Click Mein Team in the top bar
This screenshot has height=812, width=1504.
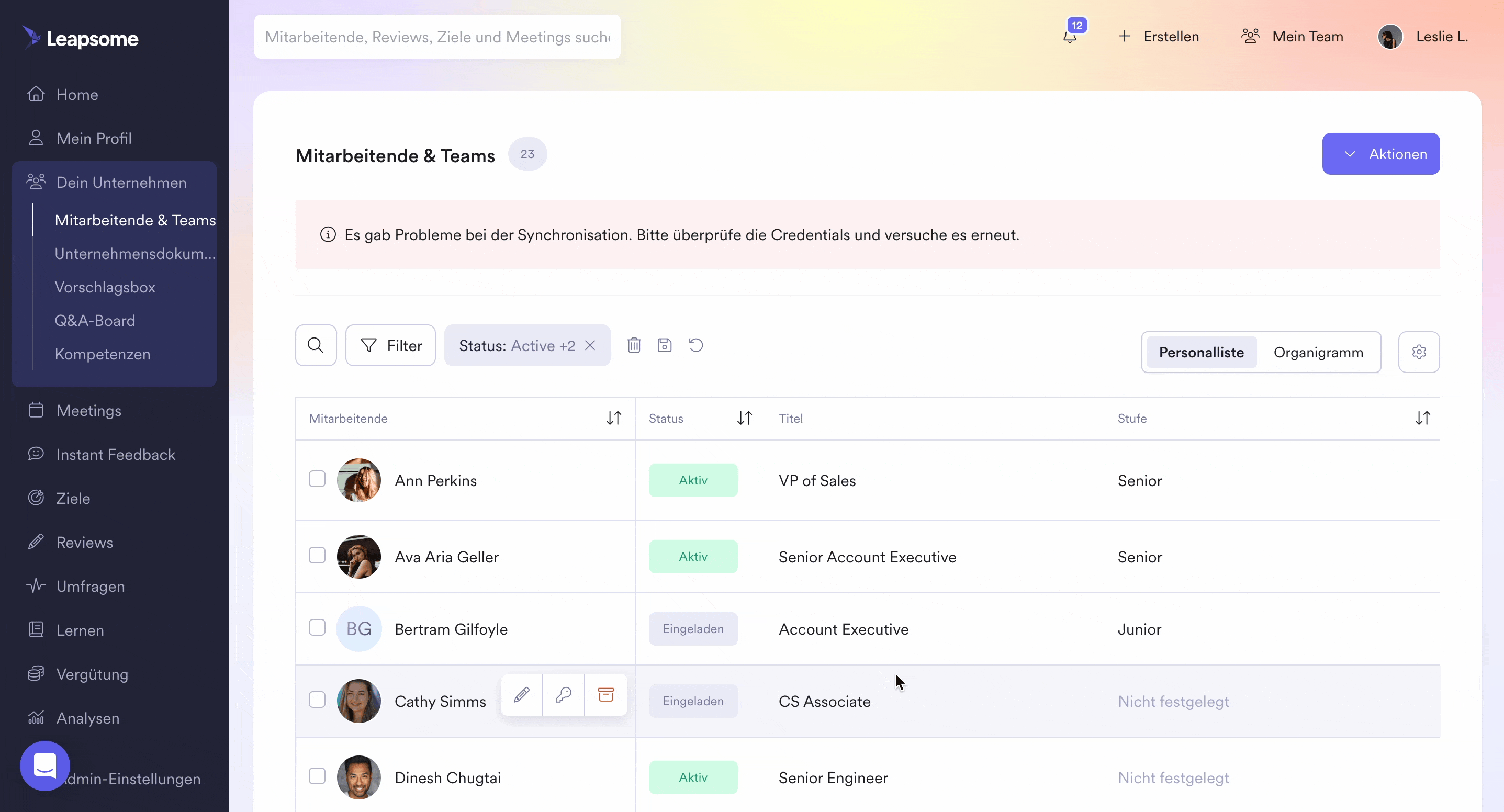tap(1292, 36)
